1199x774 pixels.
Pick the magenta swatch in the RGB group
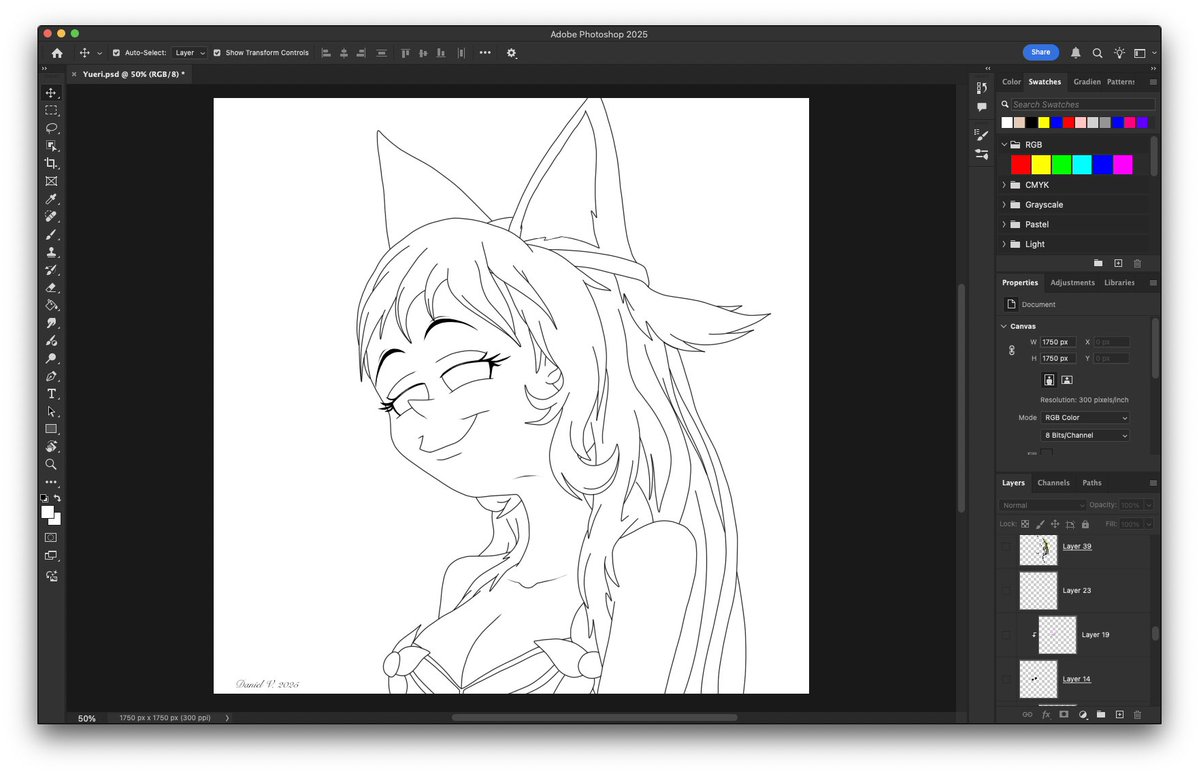1123,164
